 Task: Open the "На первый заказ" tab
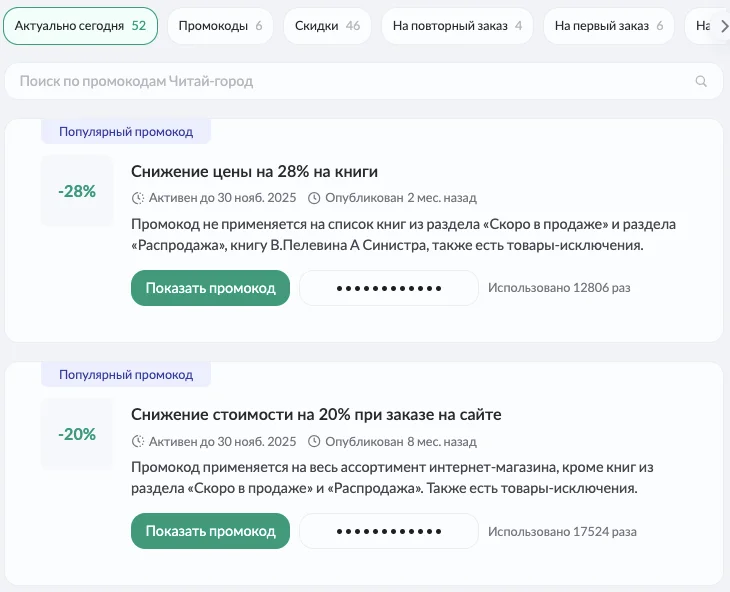[608, 26]
